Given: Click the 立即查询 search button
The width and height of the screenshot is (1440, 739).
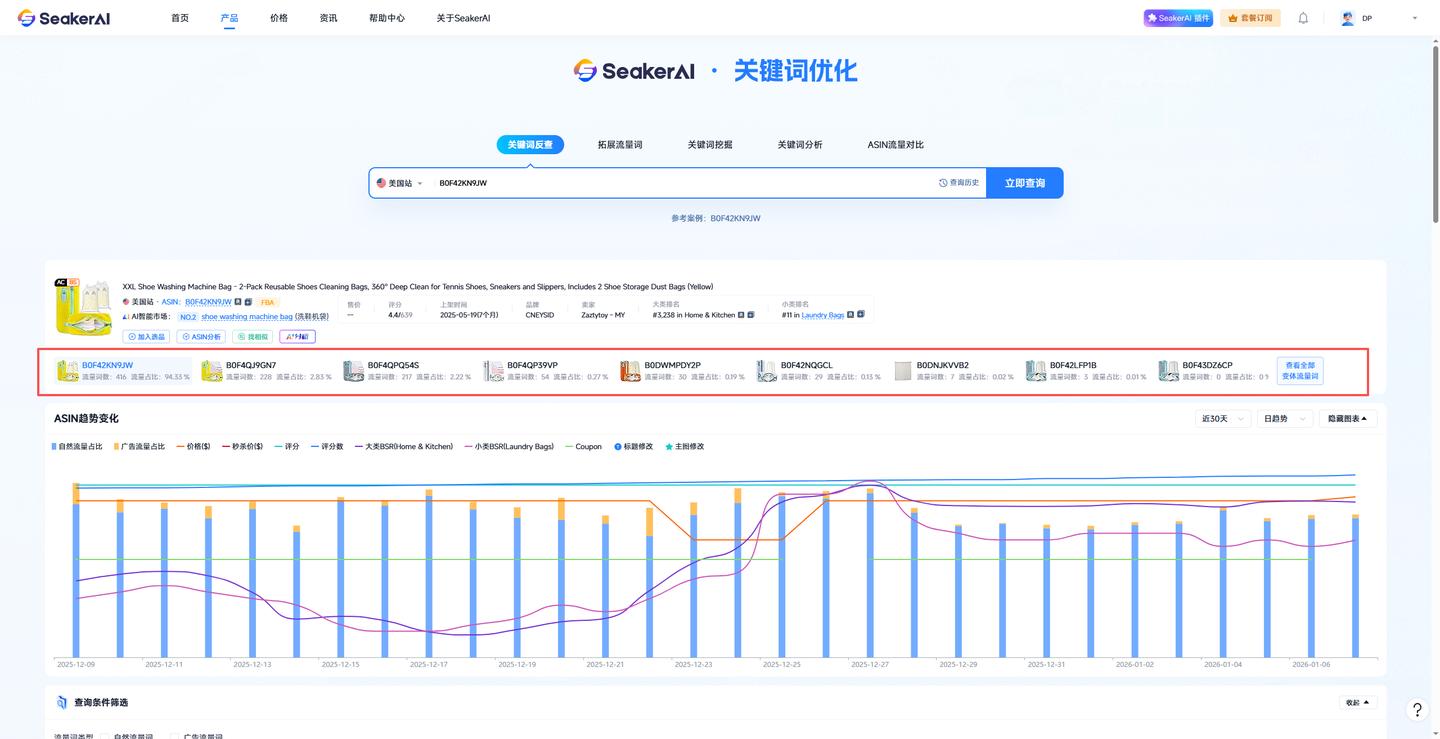Looking at the screenshot, I should (x=1024, y=182).
